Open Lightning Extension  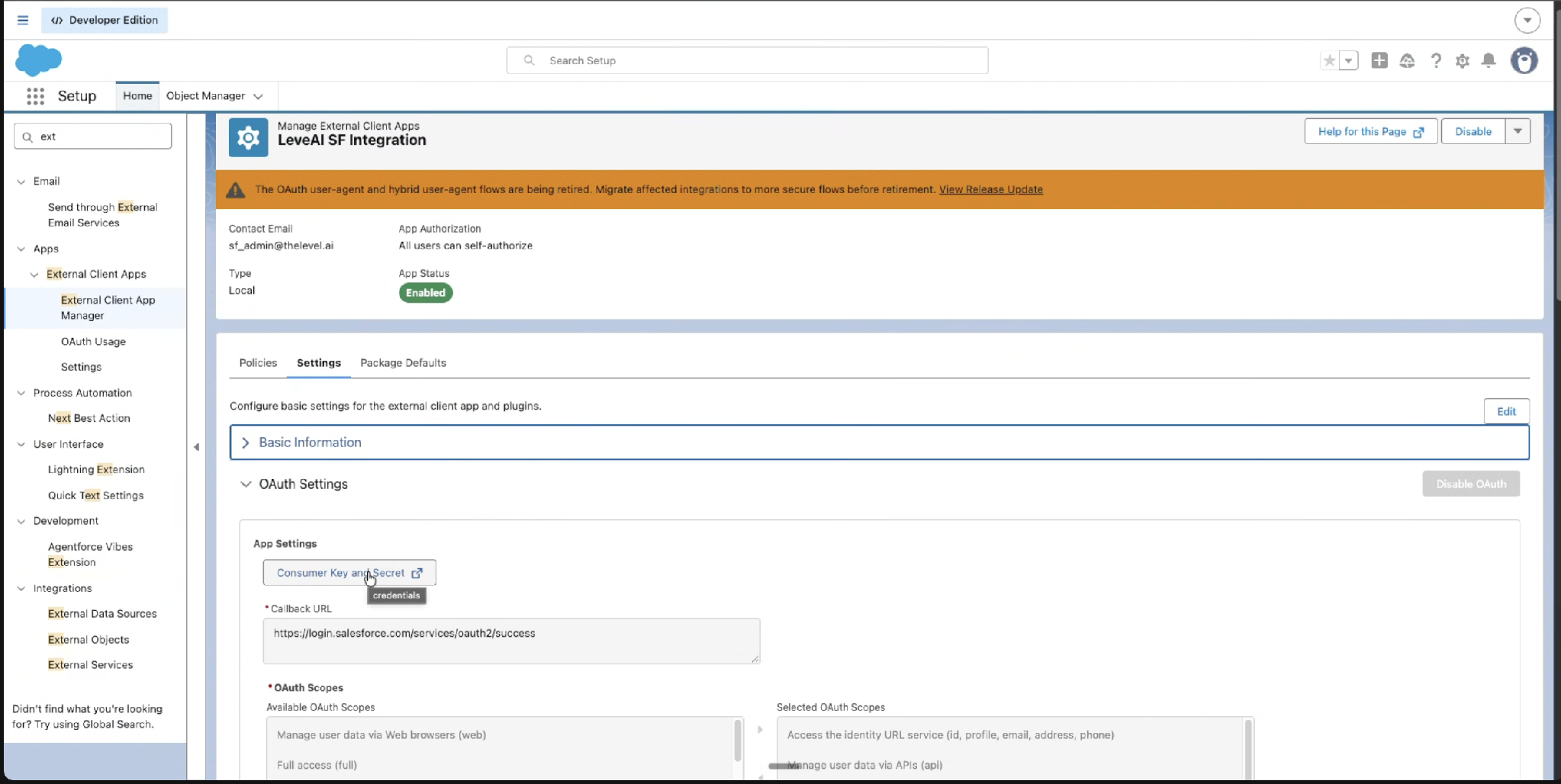96,470
